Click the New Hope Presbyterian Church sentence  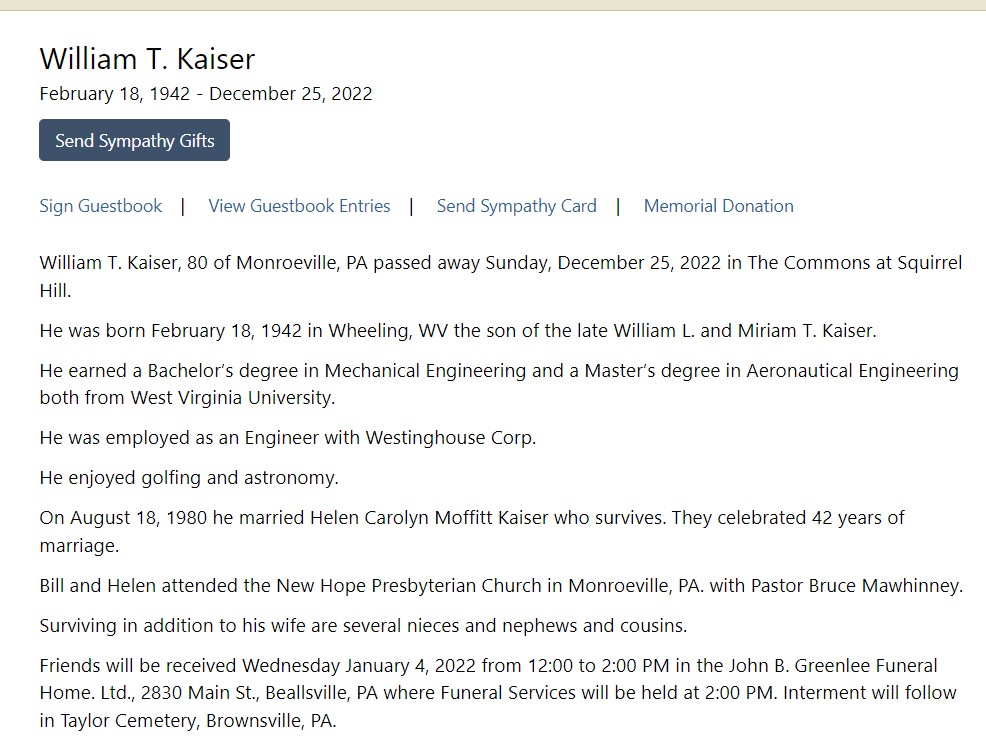(x=501, y=586)
